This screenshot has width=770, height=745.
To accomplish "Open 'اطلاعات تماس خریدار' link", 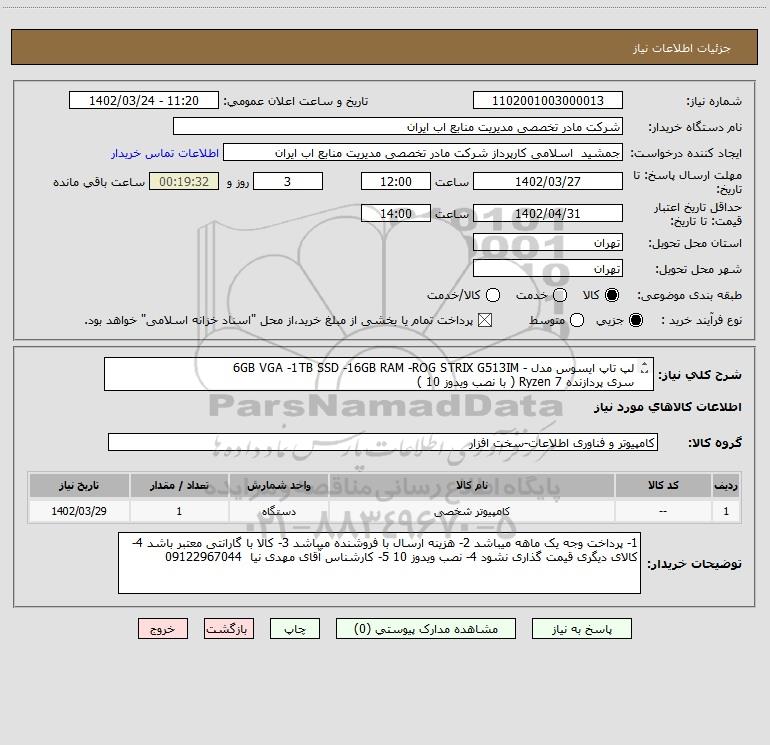I will point(165,153).
